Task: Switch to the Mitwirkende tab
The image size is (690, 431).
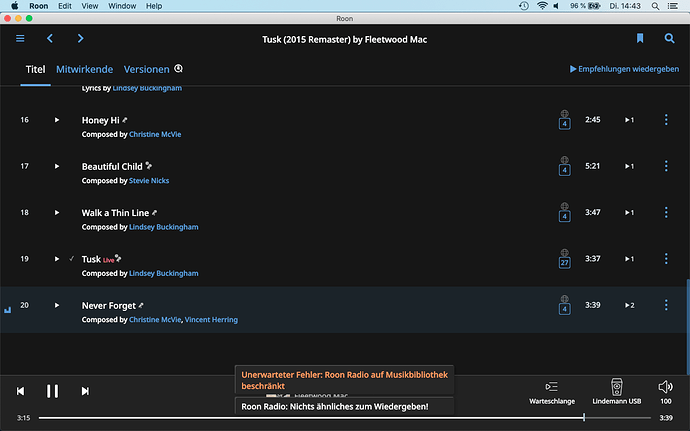Action: pos(84,69)
